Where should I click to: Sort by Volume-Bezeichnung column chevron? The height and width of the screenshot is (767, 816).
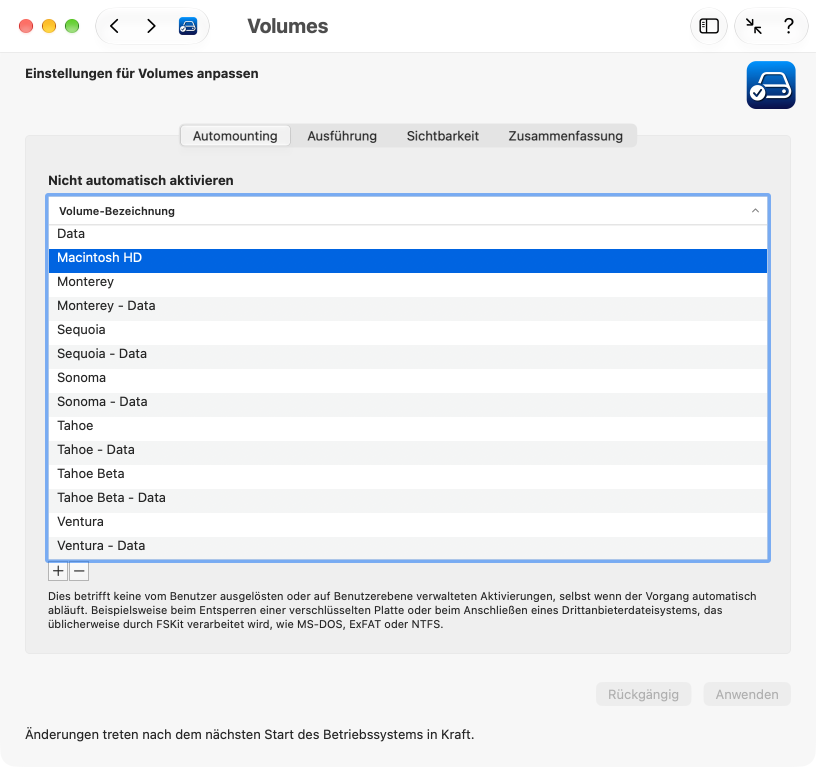click(755, 211)
